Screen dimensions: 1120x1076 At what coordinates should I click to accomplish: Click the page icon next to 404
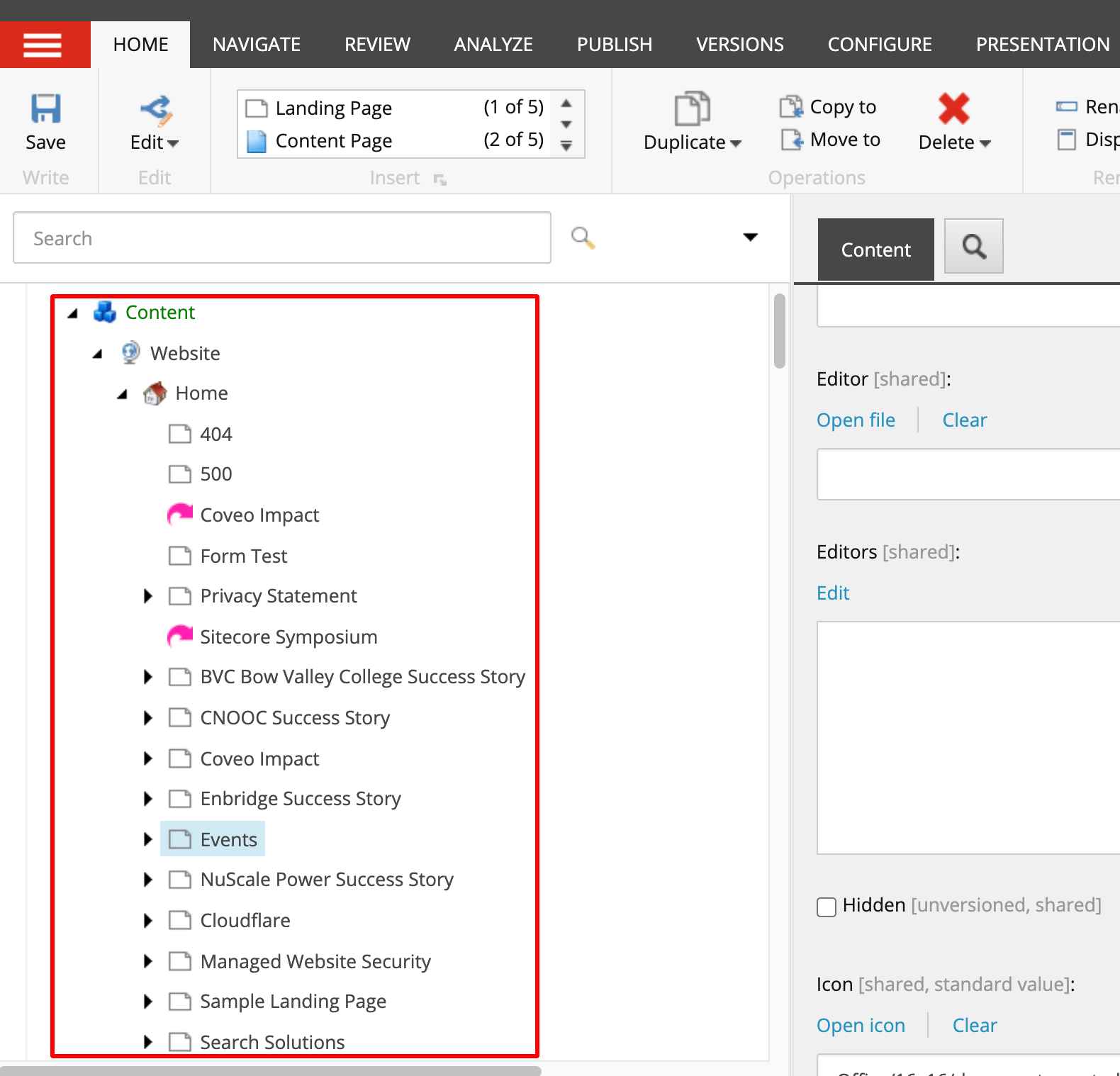180,434
